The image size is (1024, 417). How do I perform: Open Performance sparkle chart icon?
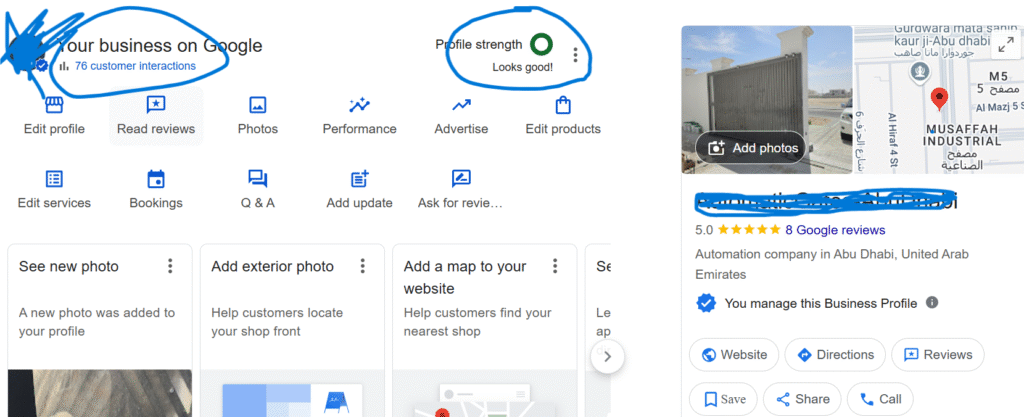359,105
